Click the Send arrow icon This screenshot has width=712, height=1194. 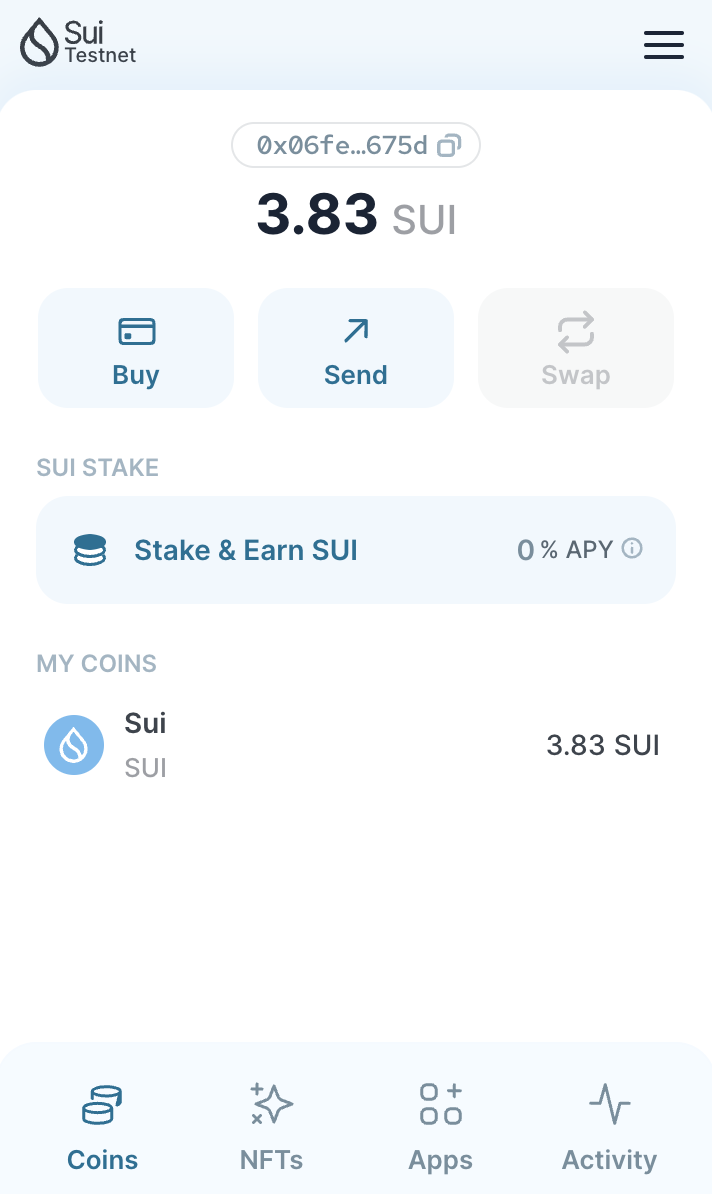tap(355, 330)
